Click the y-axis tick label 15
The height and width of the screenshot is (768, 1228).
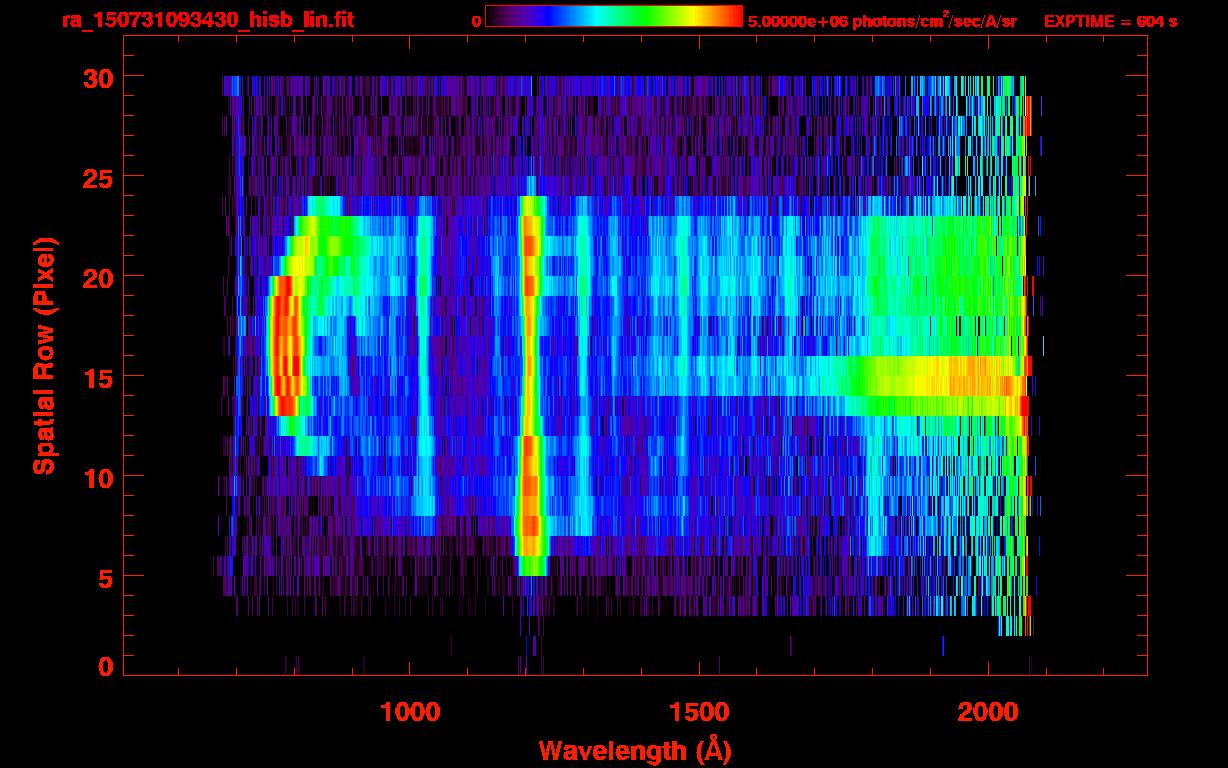tap(97, 377)
